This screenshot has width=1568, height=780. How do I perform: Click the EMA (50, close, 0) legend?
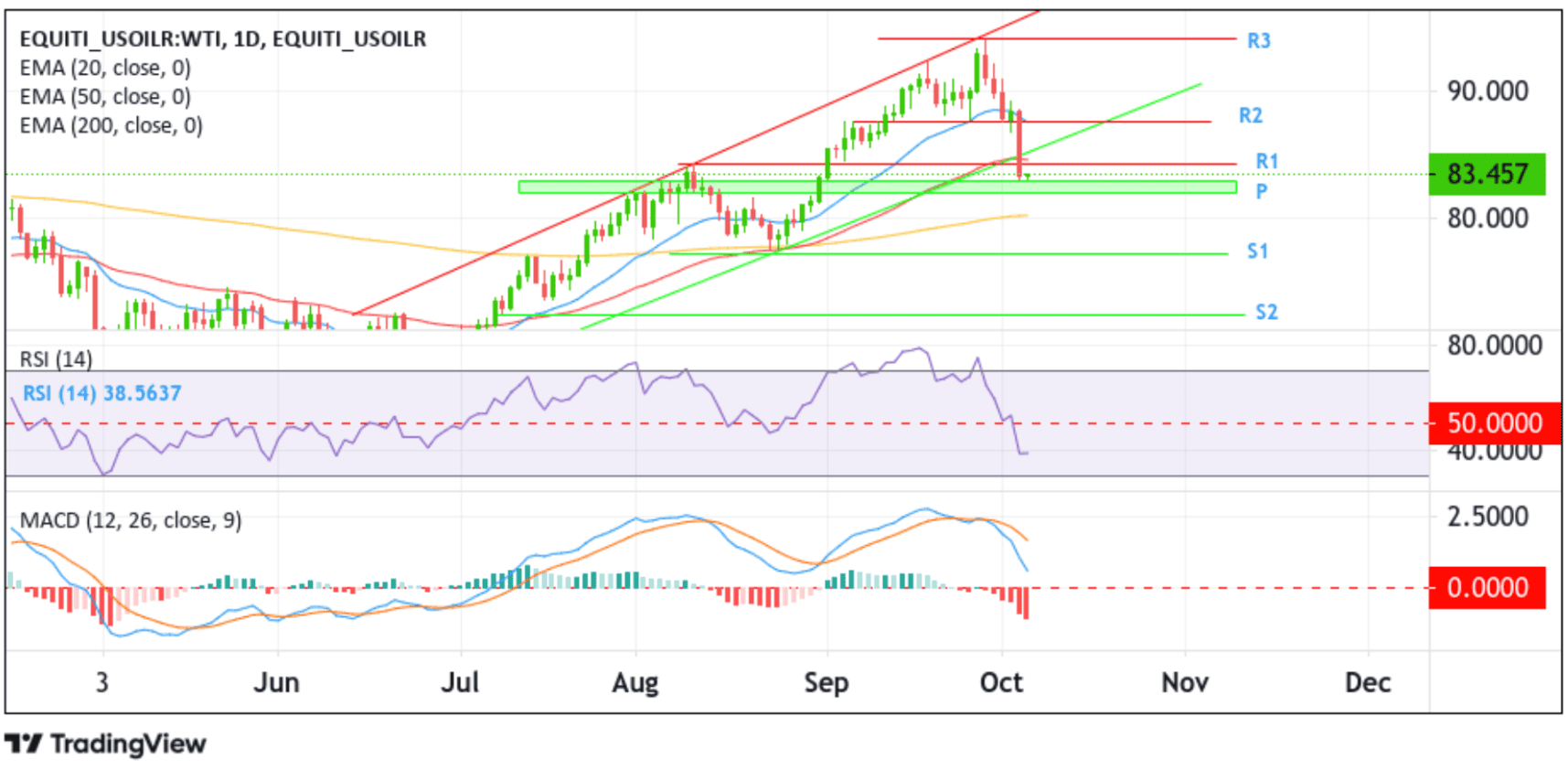click(x=105, y=97)
